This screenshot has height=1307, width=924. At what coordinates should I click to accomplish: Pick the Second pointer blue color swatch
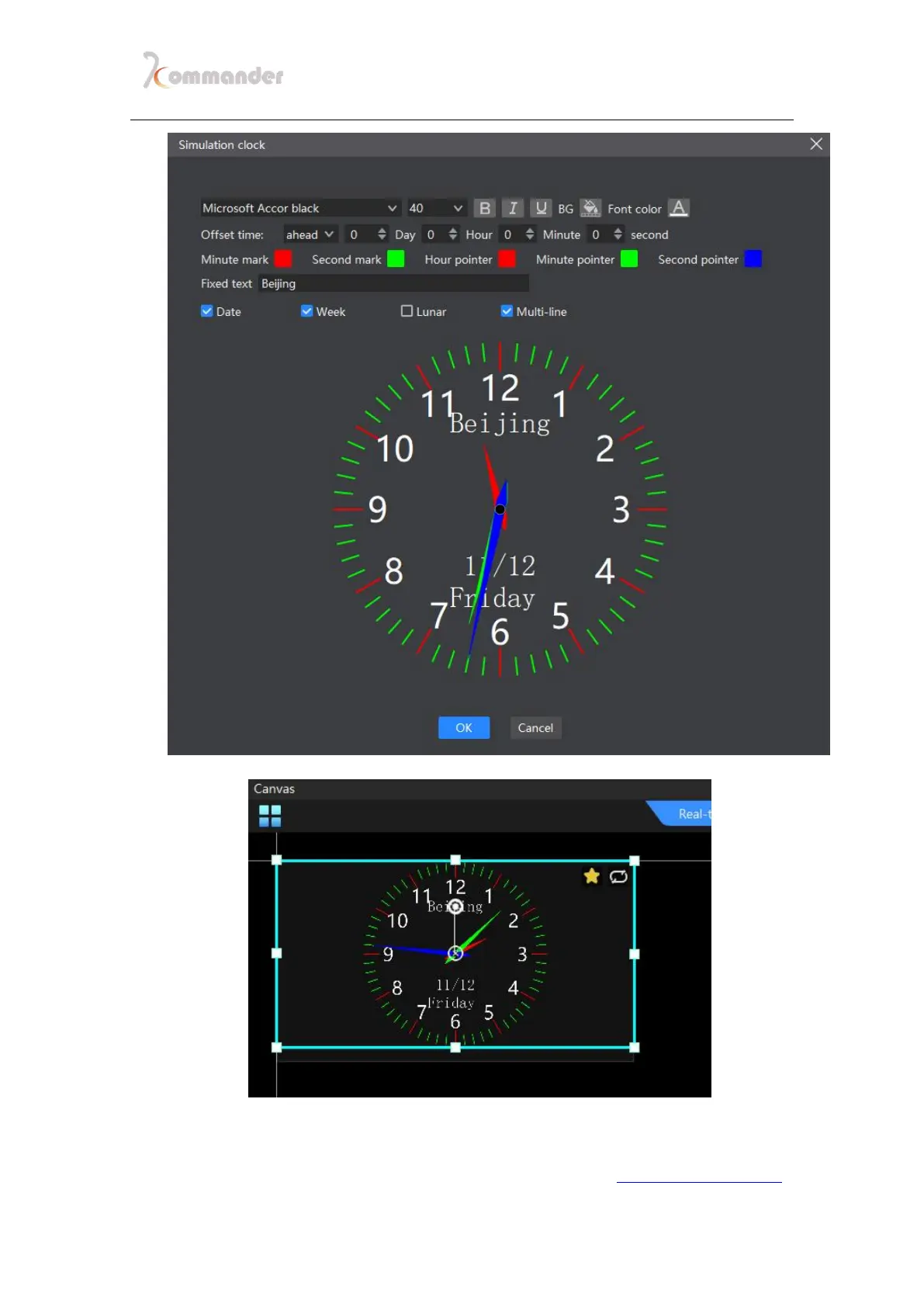[753, 259]
